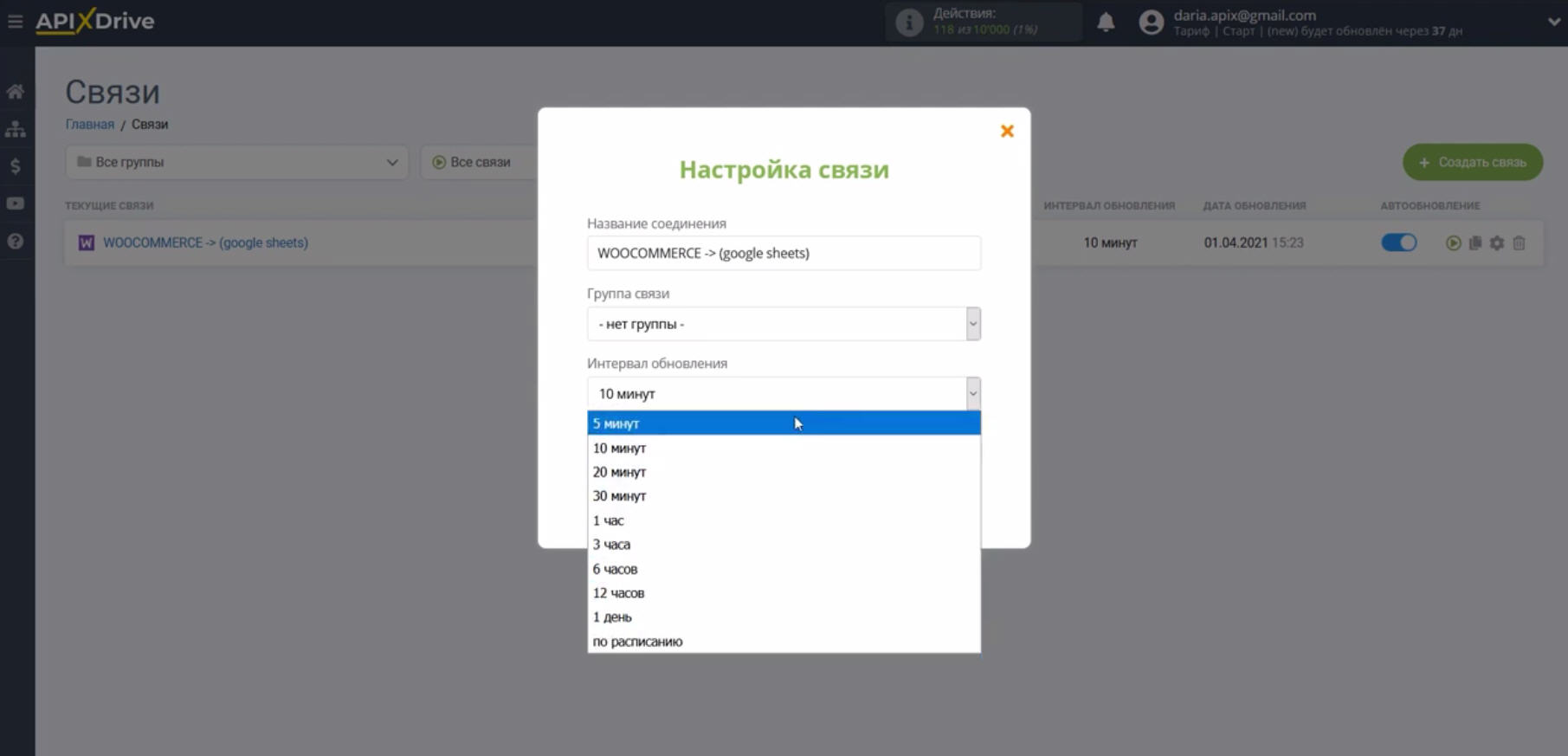The height and width of the screenshot is (756, 1568).
Task: Open the 'Группа связи' dropdown
Action: 784,324
